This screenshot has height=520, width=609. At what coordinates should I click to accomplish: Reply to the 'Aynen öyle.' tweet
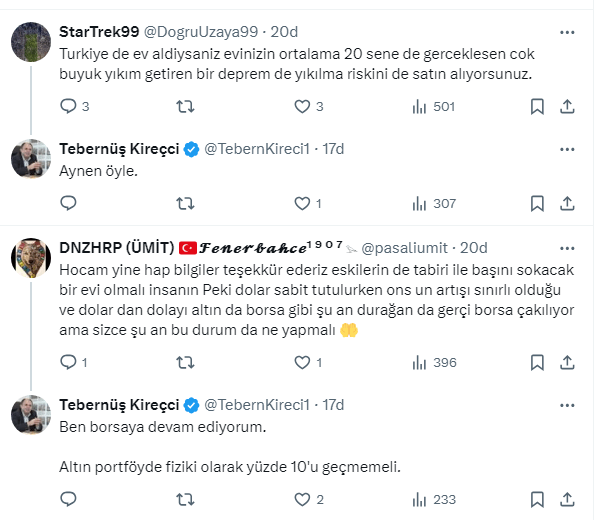pyautogui.click(x=69, y=203)
